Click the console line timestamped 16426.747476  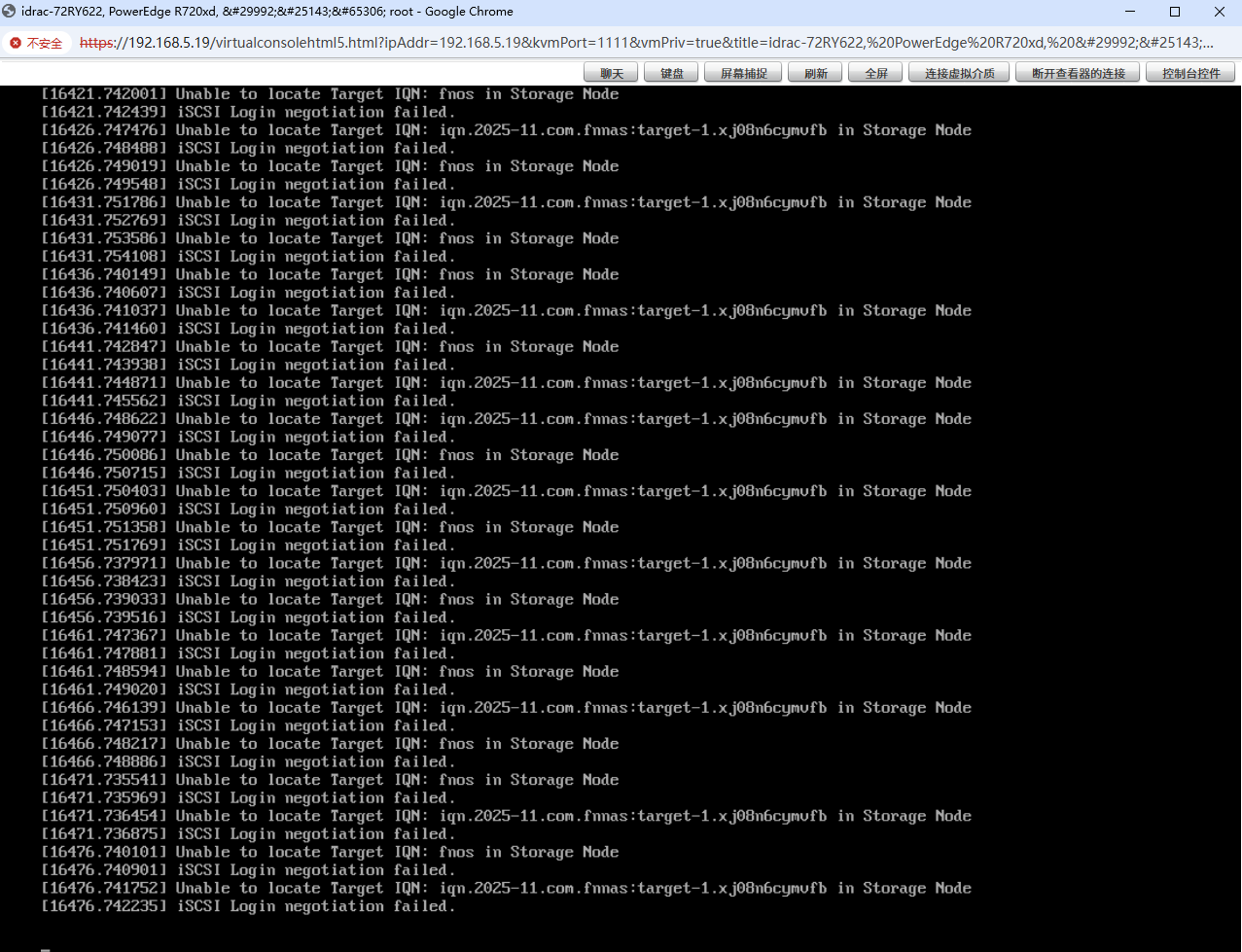coord(507,130)
